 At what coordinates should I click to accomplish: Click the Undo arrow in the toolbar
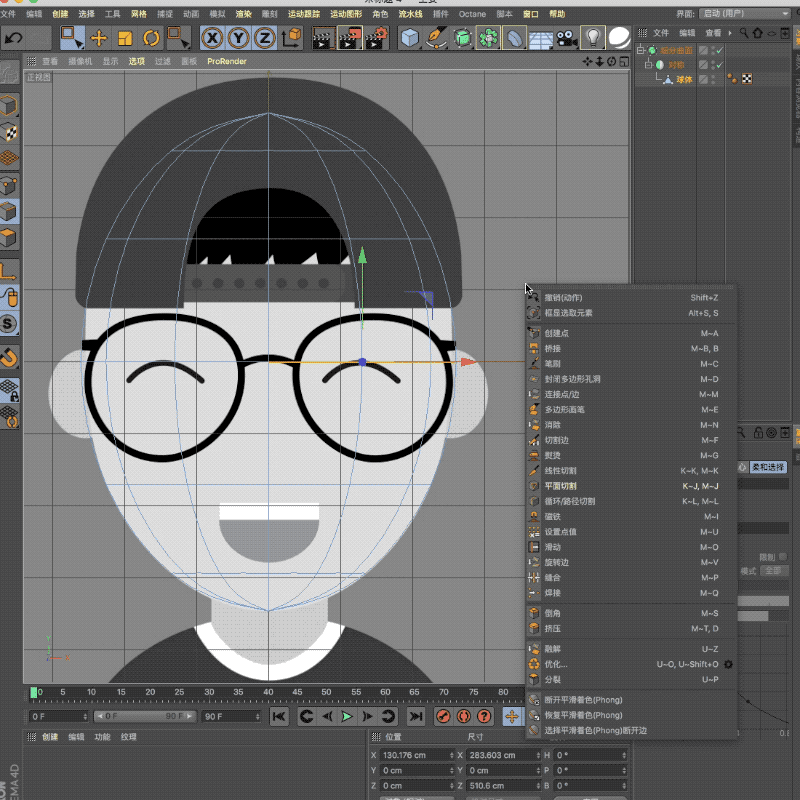(x=14, y=38)
